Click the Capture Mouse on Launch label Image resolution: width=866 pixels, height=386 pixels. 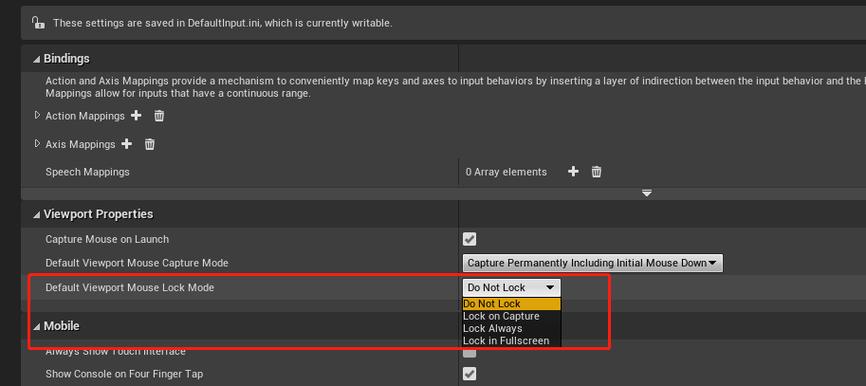click(x=107, y=239)
